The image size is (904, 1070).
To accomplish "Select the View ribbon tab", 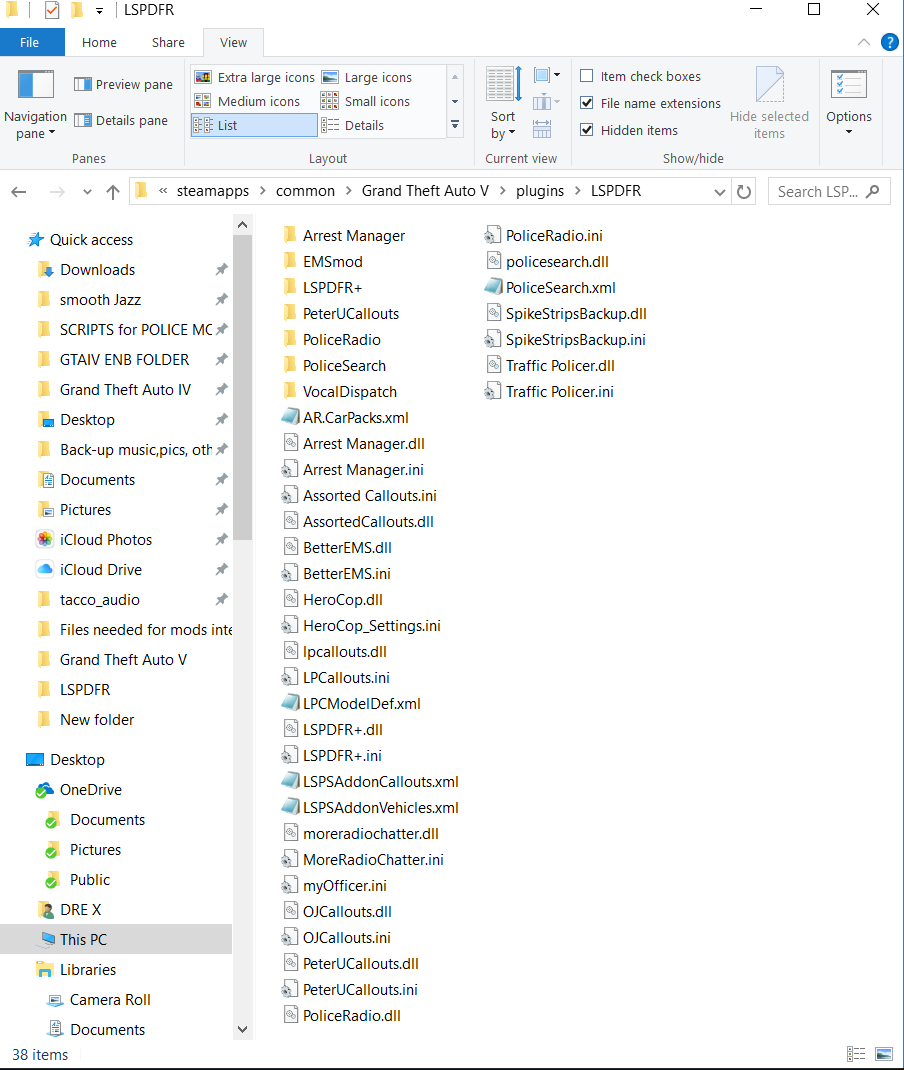I will 233,42.
